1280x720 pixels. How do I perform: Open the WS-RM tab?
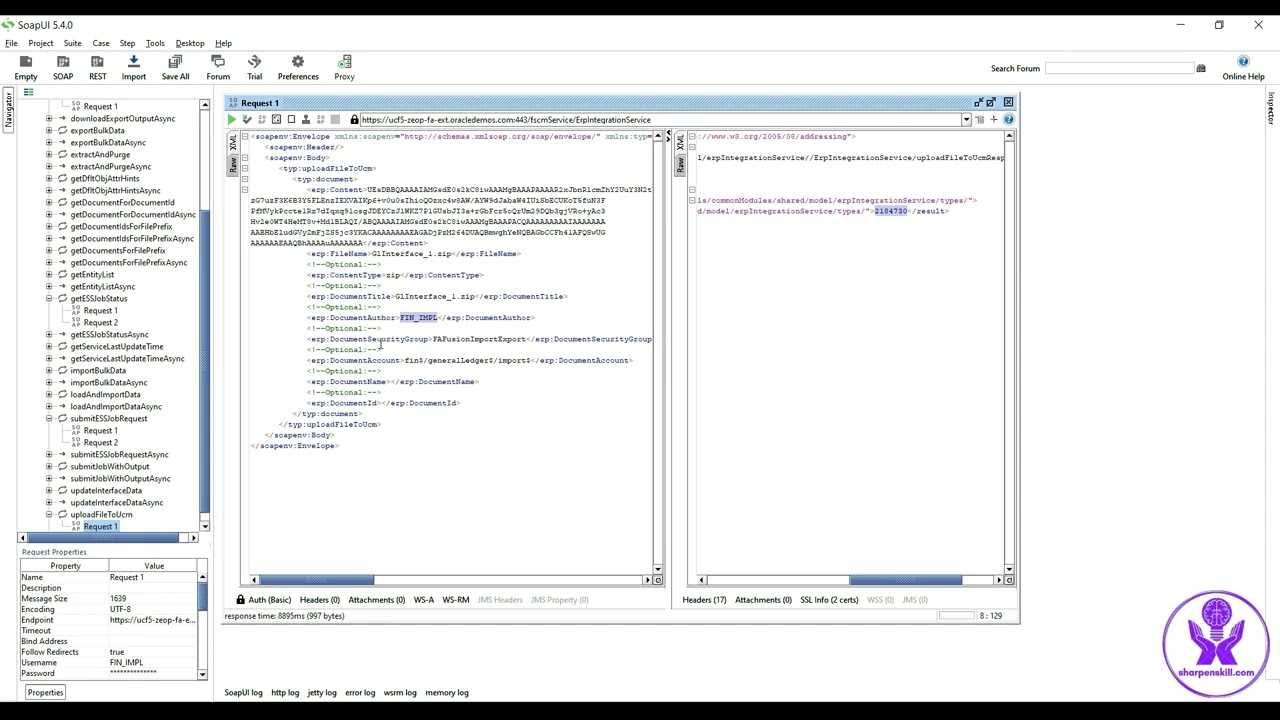(x=456, y=600)
